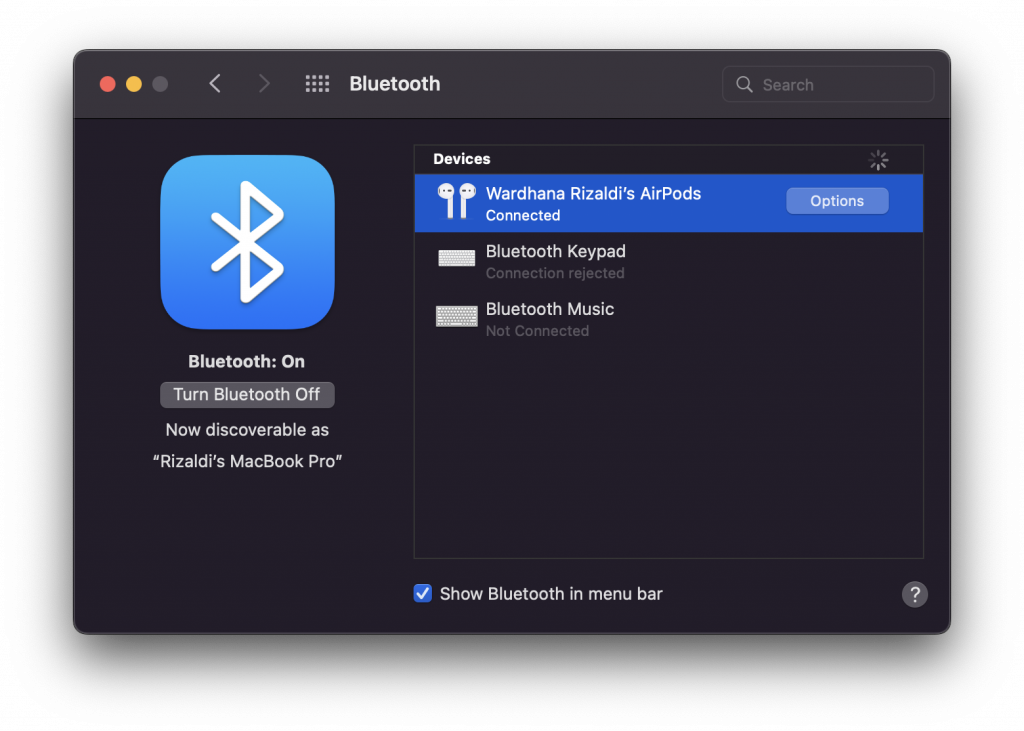Click the forward chevron arrow
Viewport: 1024px width, 731px height.
pyautogui.click(x=264, y=84)
